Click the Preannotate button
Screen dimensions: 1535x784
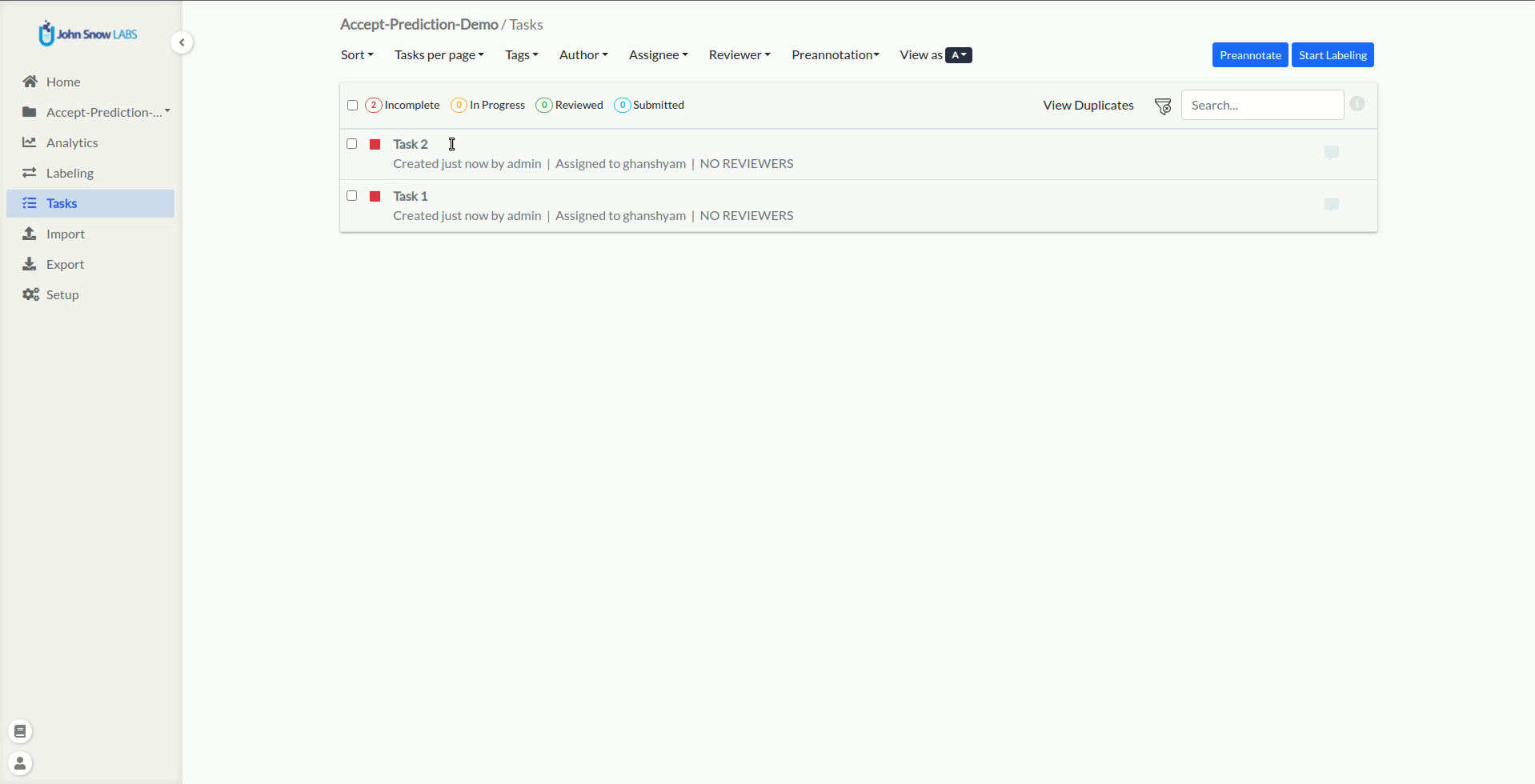tap(1250, 54)
